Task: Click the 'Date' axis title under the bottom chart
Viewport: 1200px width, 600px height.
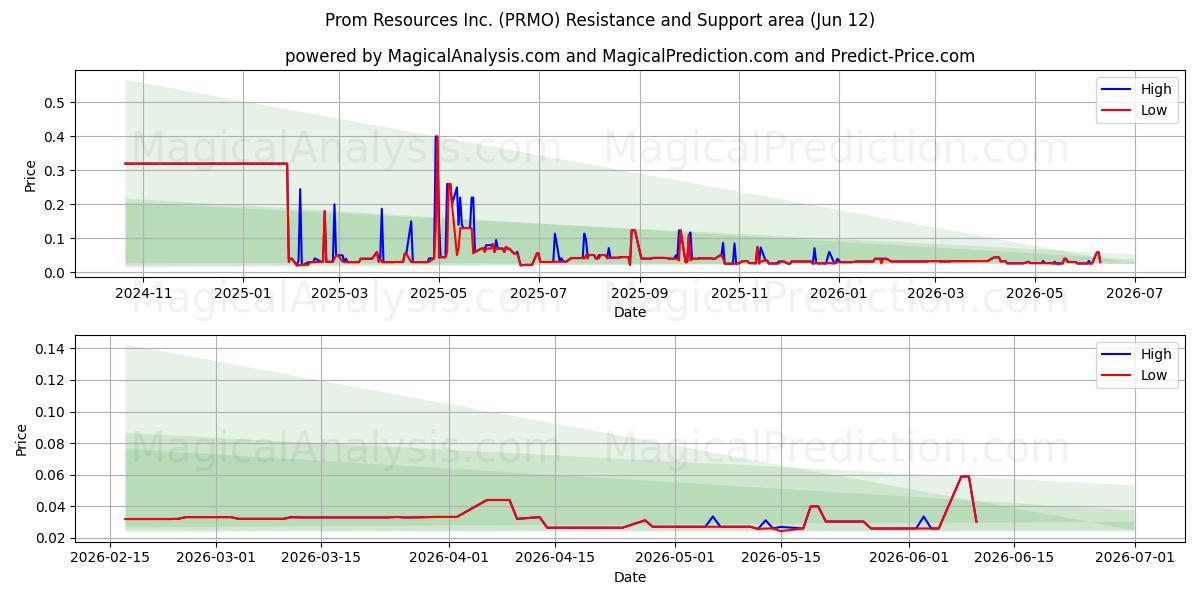Action: (x=630, y=577)
